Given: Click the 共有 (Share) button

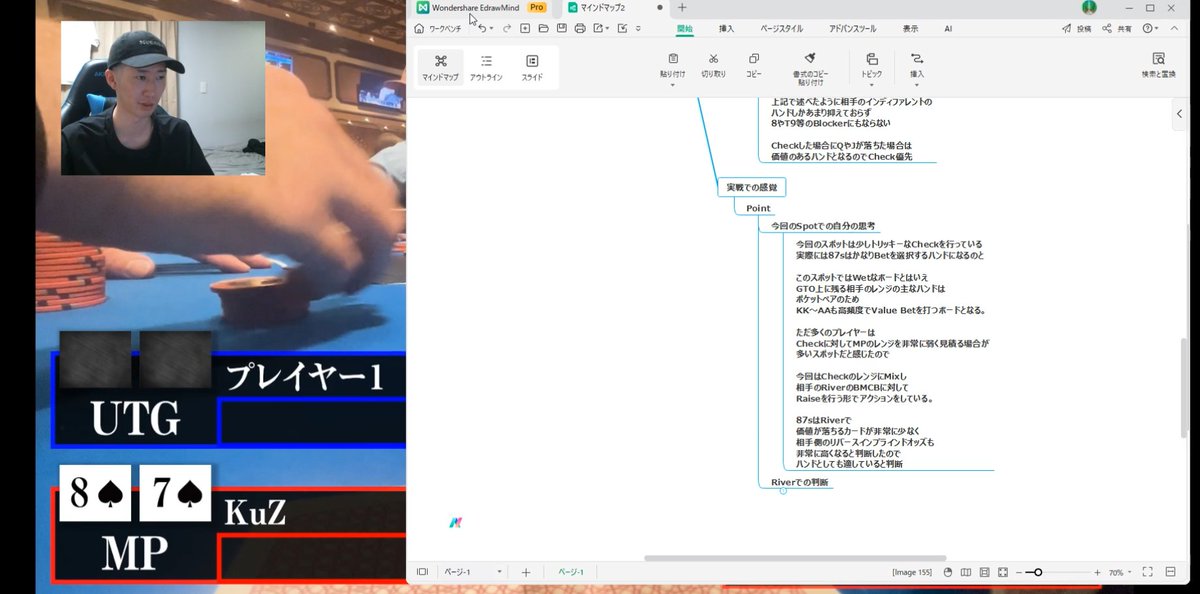Looking at the screenshot, I should point(1119,28).
